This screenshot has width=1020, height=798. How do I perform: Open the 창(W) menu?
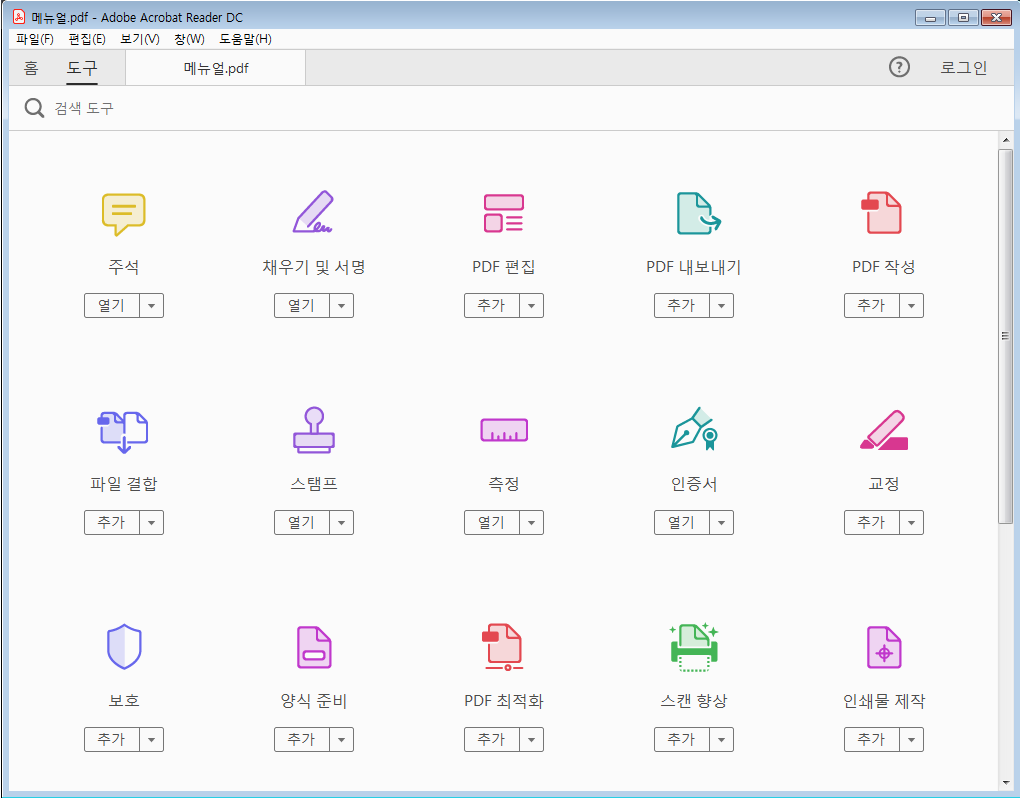coord(189,39)
